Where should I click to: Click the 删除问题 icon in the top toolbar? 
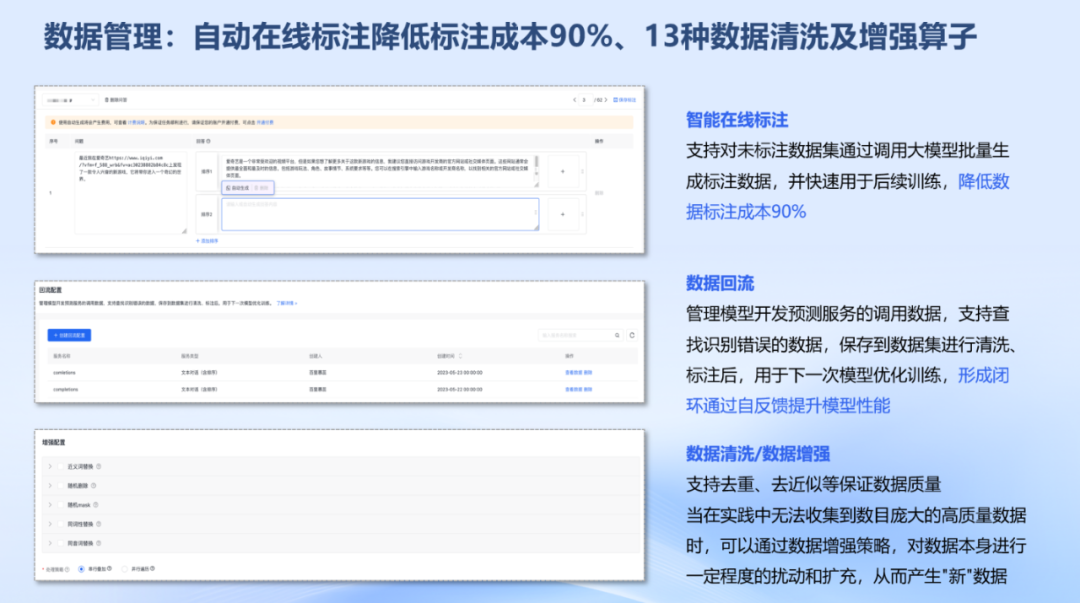pos(106,98)
